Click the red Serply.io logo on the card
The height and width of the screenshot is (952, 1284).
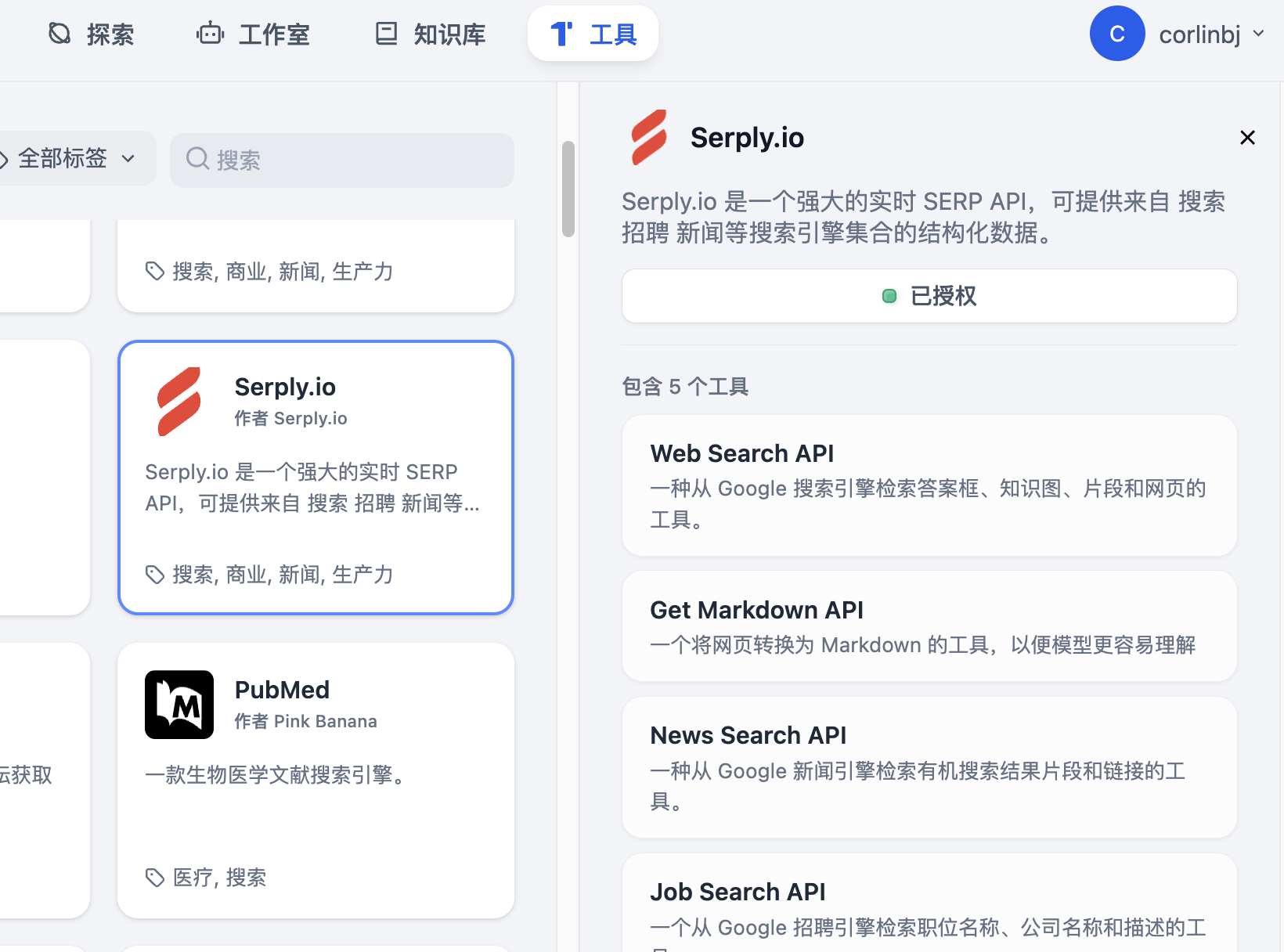tap(179, 402)
